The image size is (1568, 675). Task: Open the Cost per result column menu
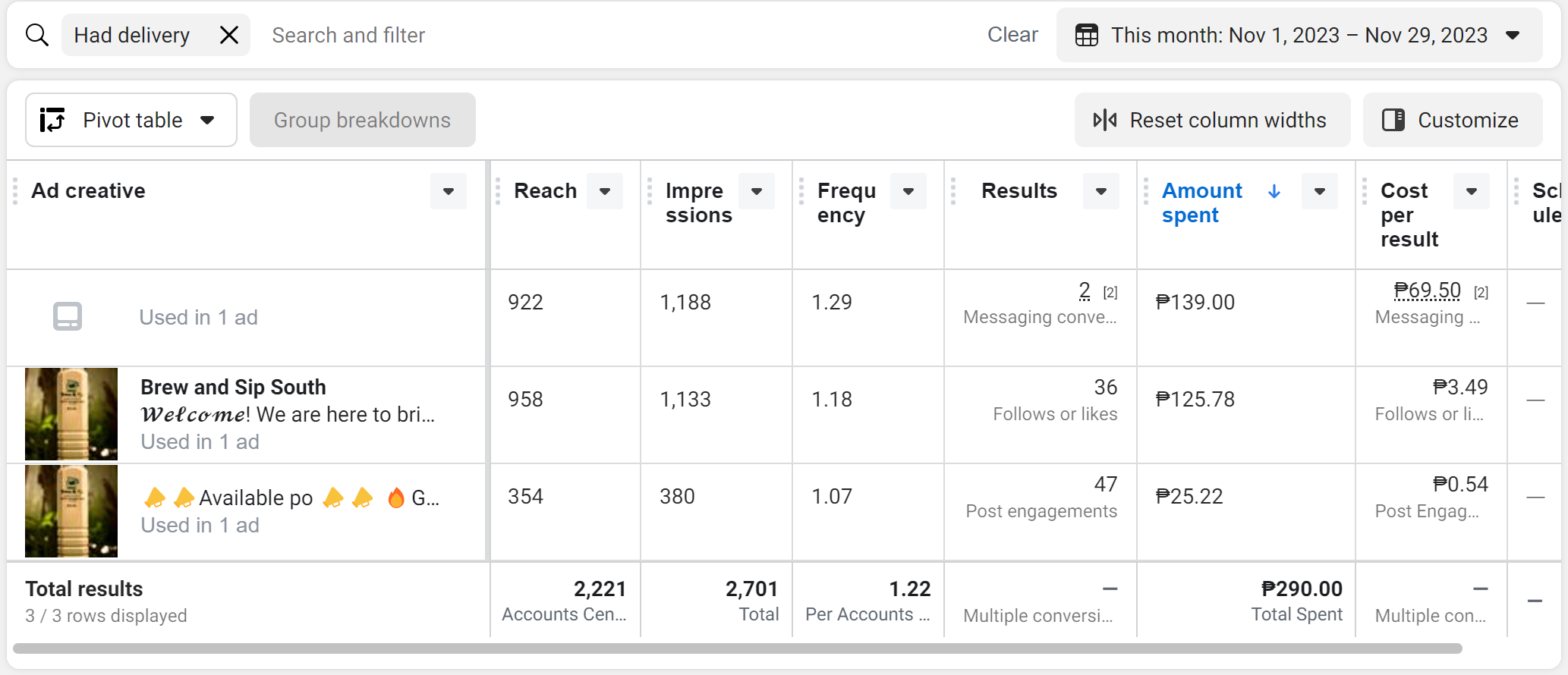click(x=1472, y=191)
